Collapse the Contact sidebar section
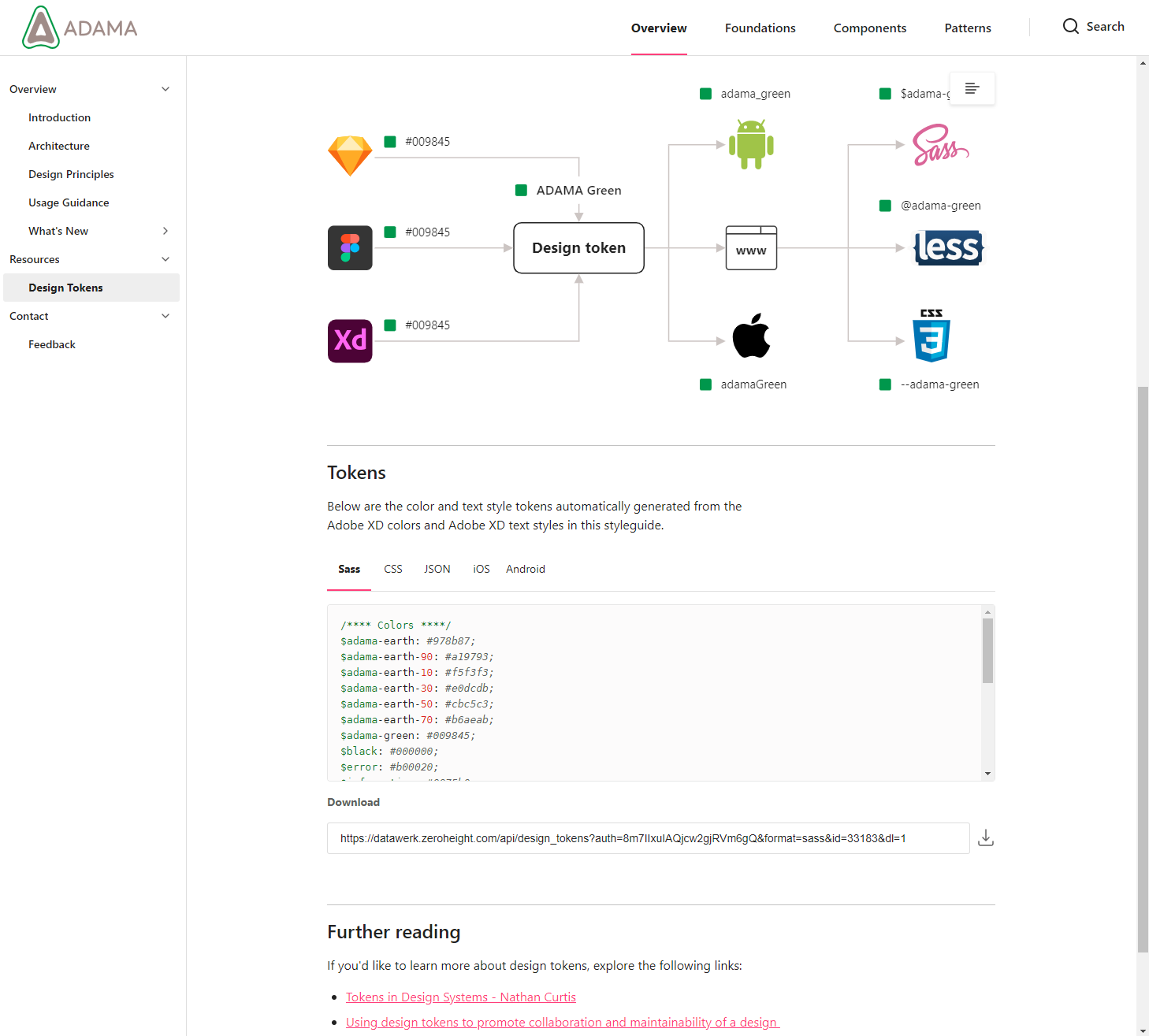The height and width of the screenshot is (1036, 1149). [165, 316]
